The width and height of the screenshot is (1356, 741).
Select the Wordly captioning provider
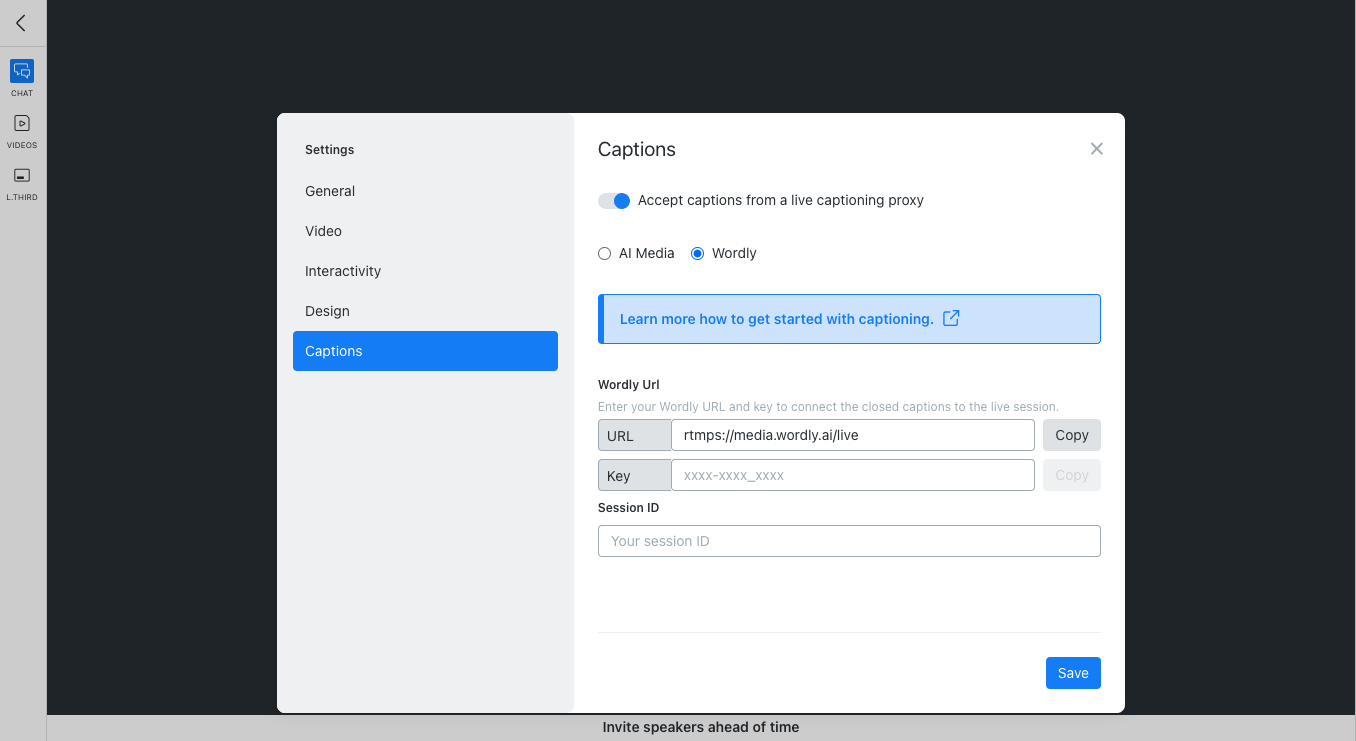697,253
